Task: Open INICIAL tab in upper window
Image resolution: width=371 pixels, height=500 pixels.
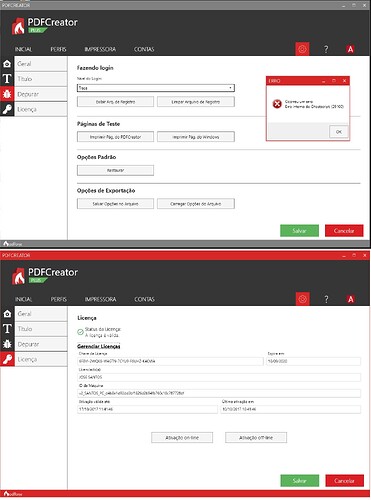Action: click(23, 49)
